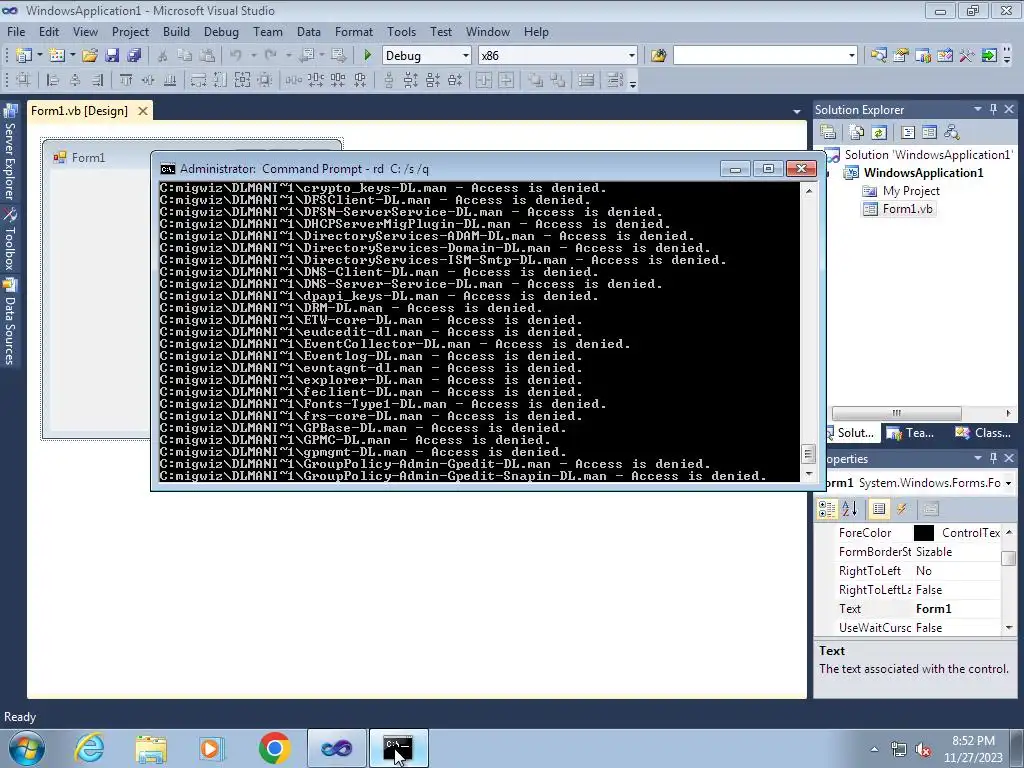
Task: Switch to the Team Explorer tab
Action: coord(911,432)
